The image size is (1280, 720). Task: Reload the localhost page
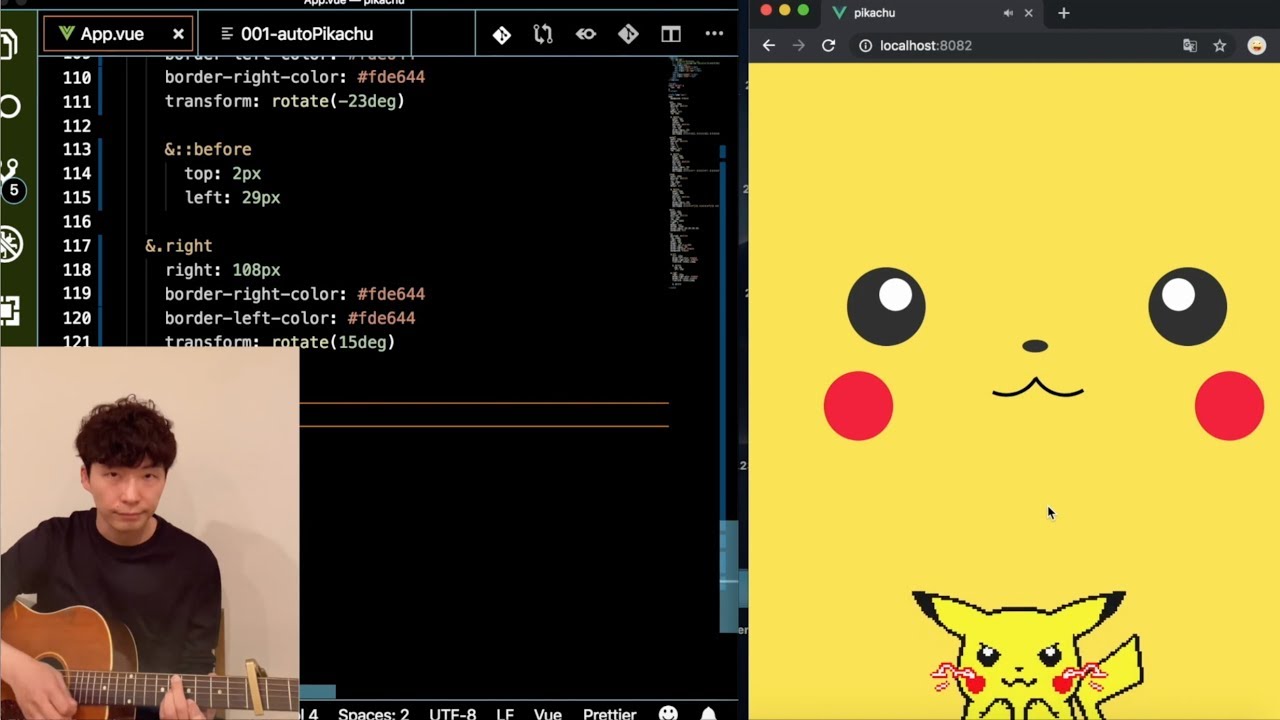(x=828, y=45)
